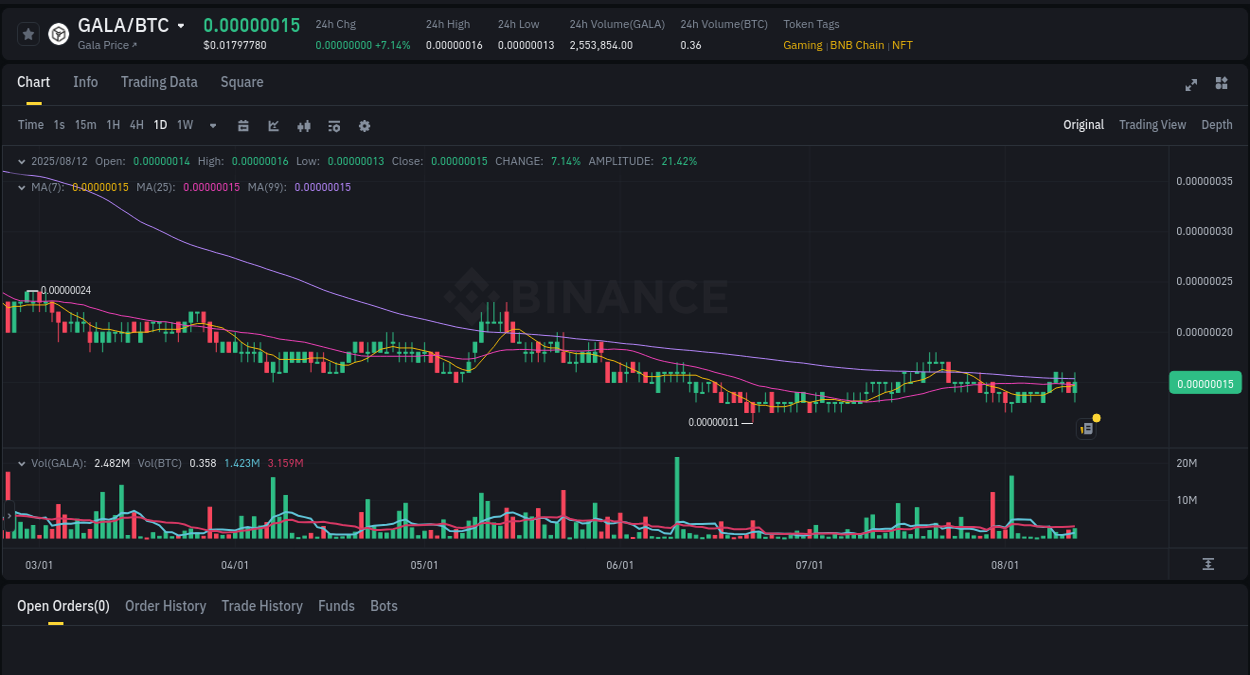This screenshot has height=675, width=1250.
Task: Open the Trading Data tab
Action: [159, 82]
